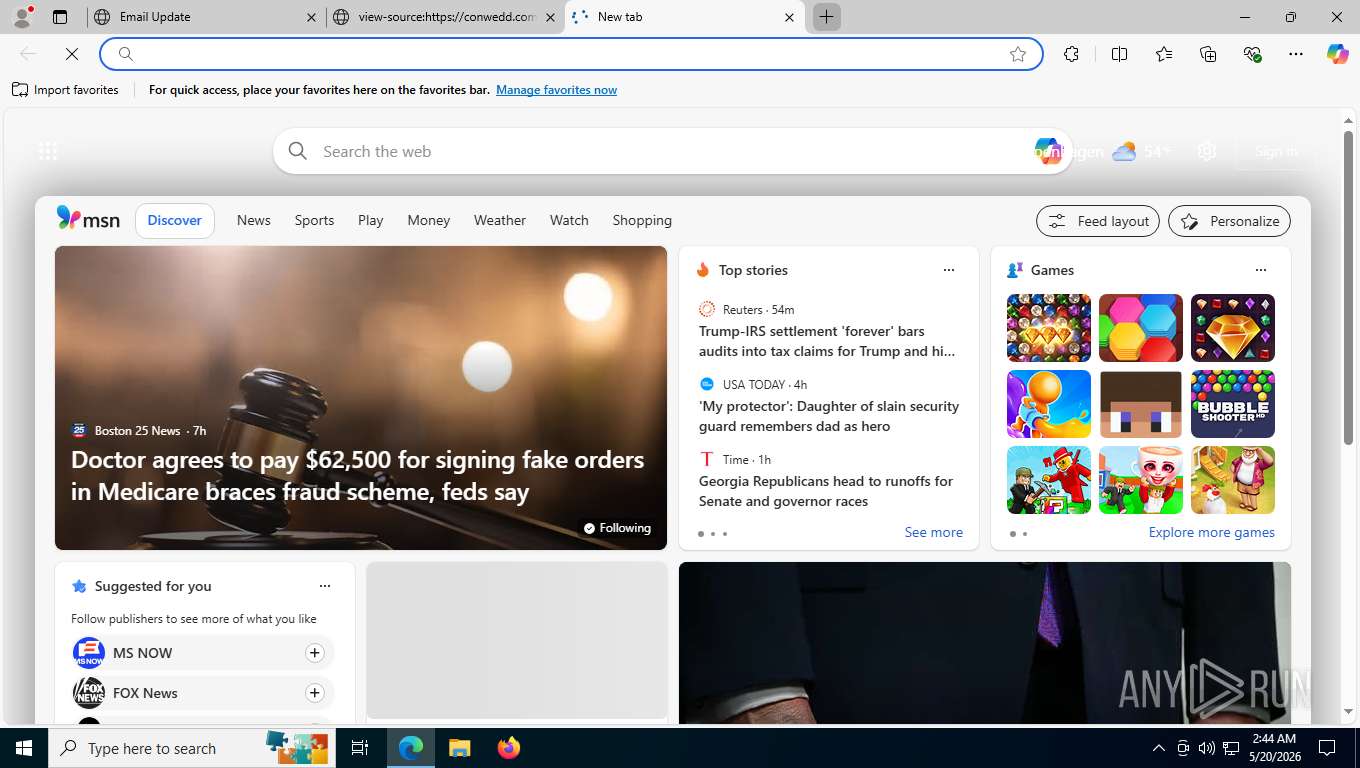Click the Personalize button
The width and height of the screenshot is (1360, 768).
click(x=1229, y=221)
